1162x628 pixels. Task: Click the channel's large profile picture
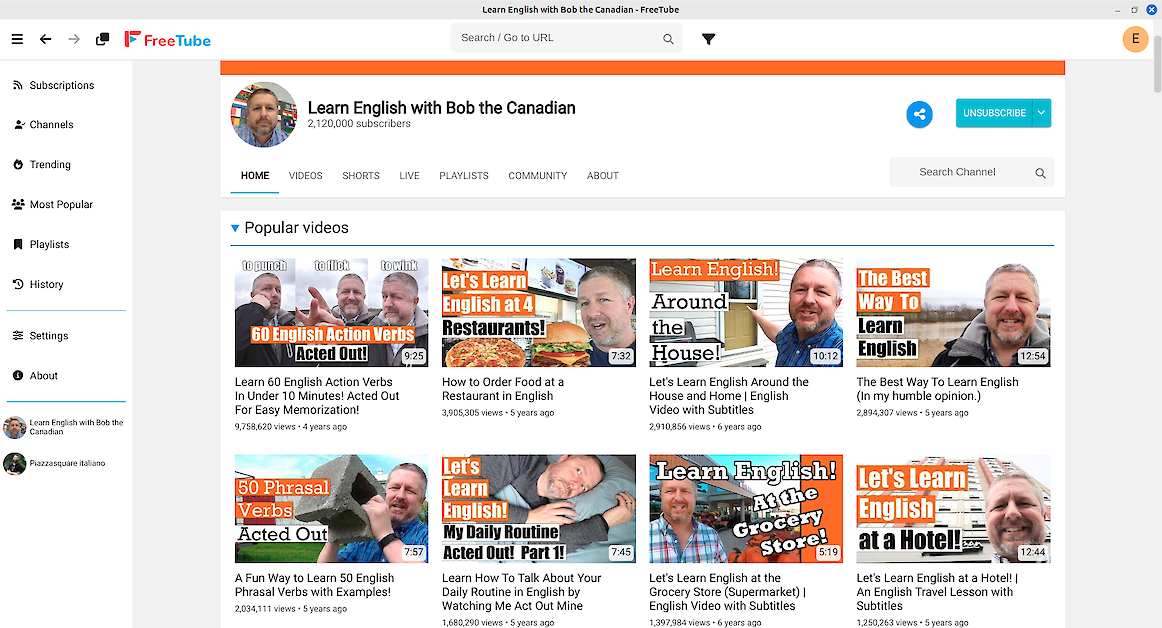pos(264,114)
